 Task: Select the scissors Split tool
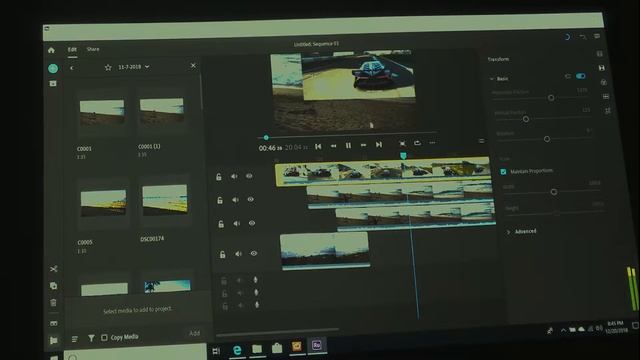(x=53, y=269)
